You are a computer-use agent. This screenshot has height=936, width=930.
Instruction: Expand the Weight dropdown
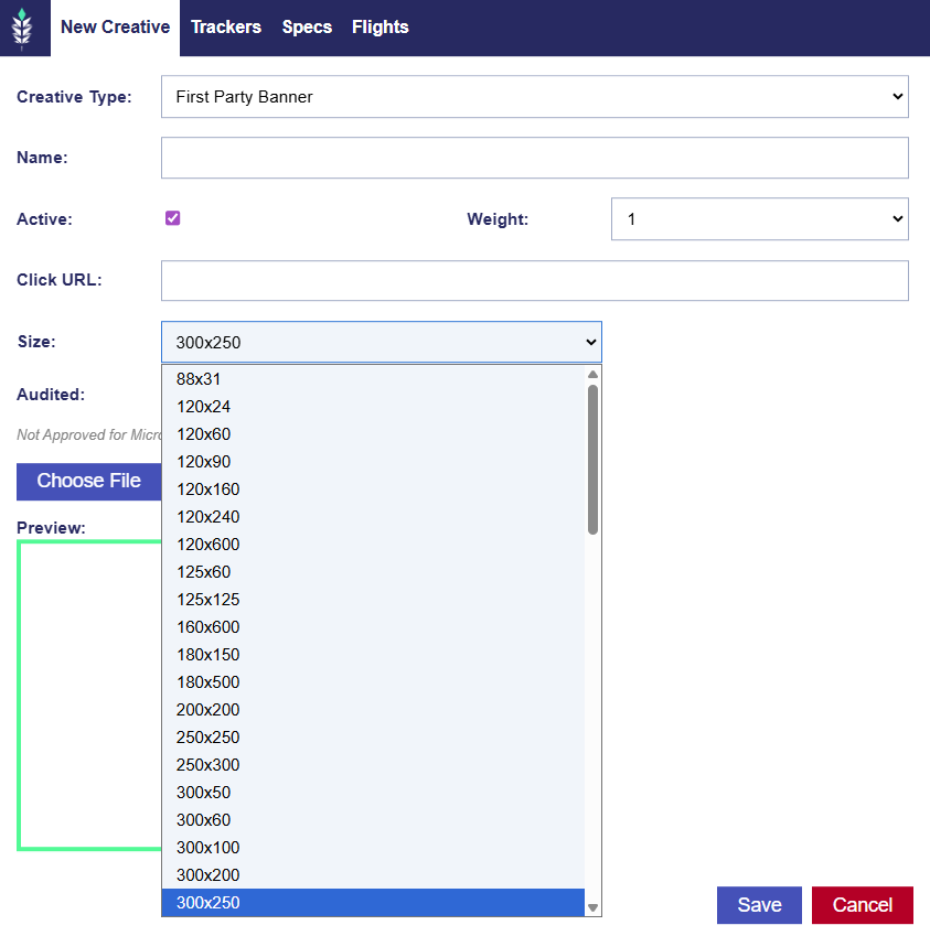(759, 219)
